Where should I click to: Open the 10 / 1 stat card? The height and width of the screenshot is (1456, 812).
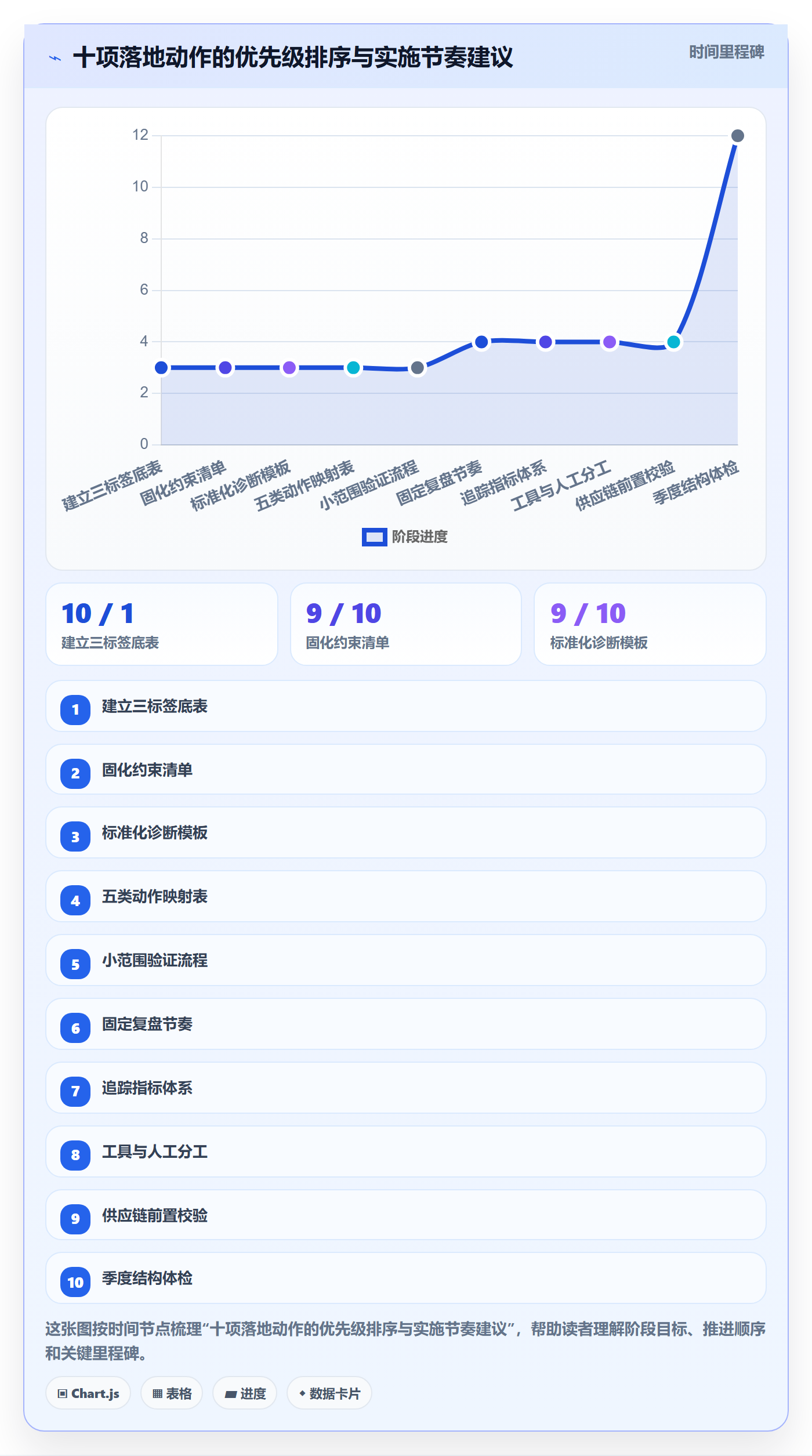point(162,624)
